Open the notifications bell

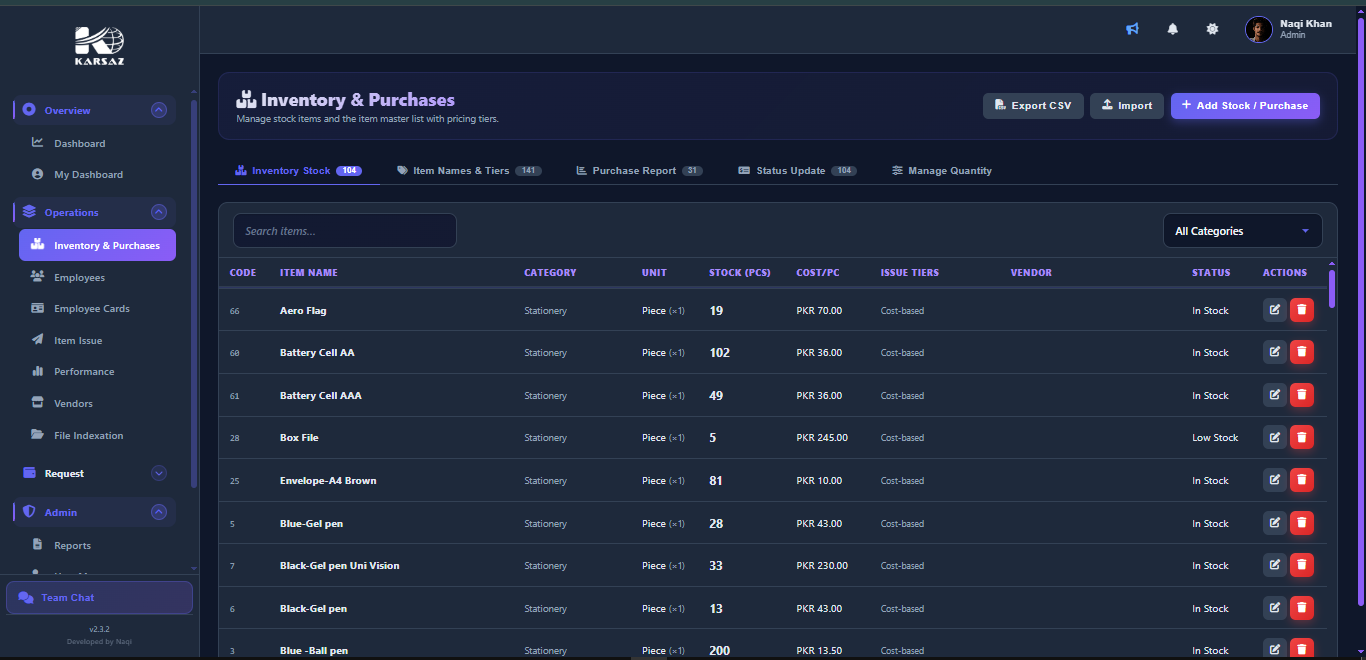tap(1173, 29)
